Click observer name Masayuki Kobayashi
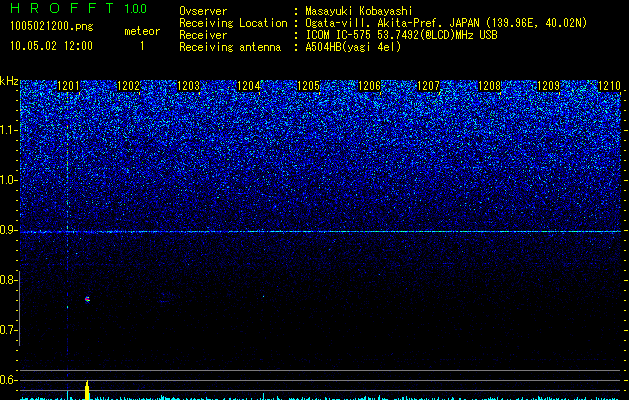Viewport: 629px width, 400px height. point(359,11)
